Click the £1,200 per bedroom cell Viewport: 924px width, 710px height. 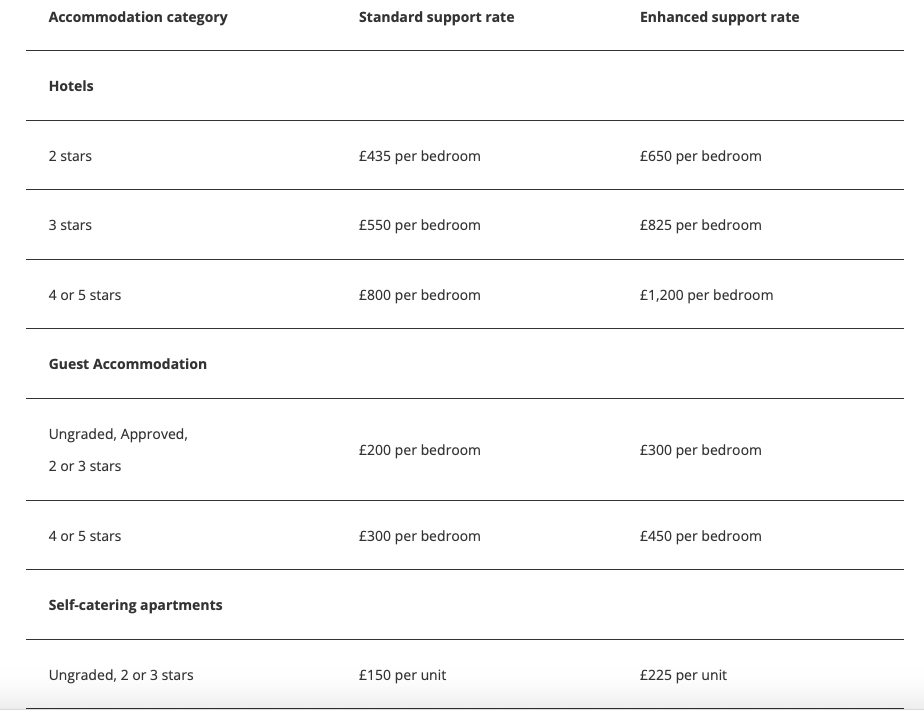point(707,295)
